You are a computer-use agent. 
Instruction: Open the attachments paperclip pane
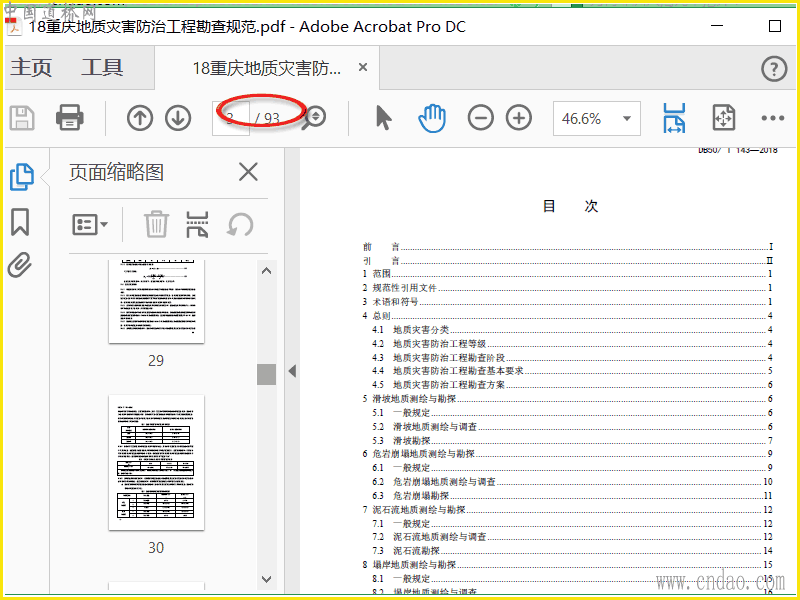pos(20,265)
